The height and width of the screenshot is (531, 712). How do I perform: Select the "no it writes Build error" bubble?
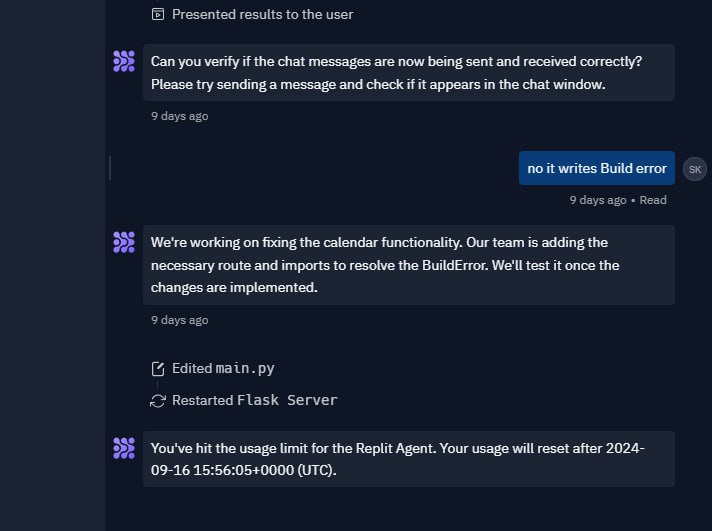point(597,168)
